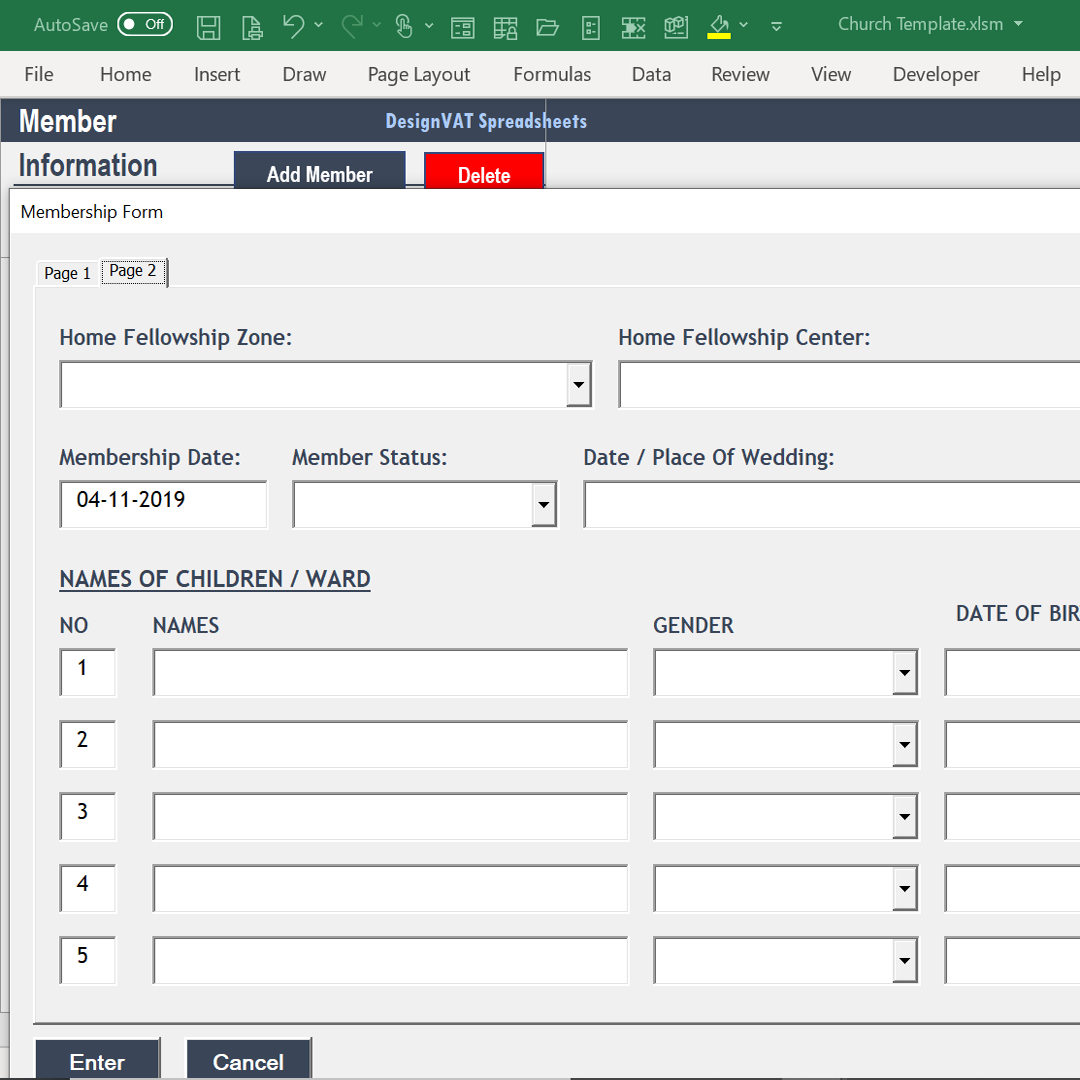Toggle AutoSave off switch
The width and height of the screenshot is (1080, 1080).
(145, 24)
